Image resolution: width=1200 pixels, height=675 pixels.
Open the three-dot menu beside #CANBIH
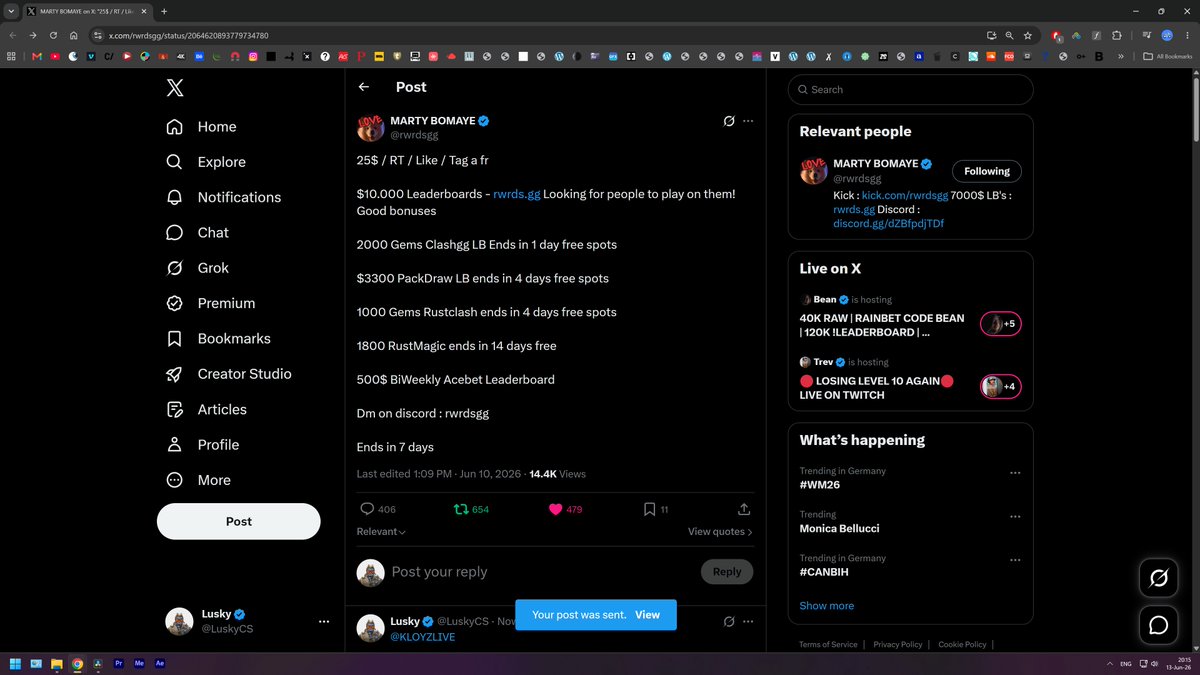1015,561
